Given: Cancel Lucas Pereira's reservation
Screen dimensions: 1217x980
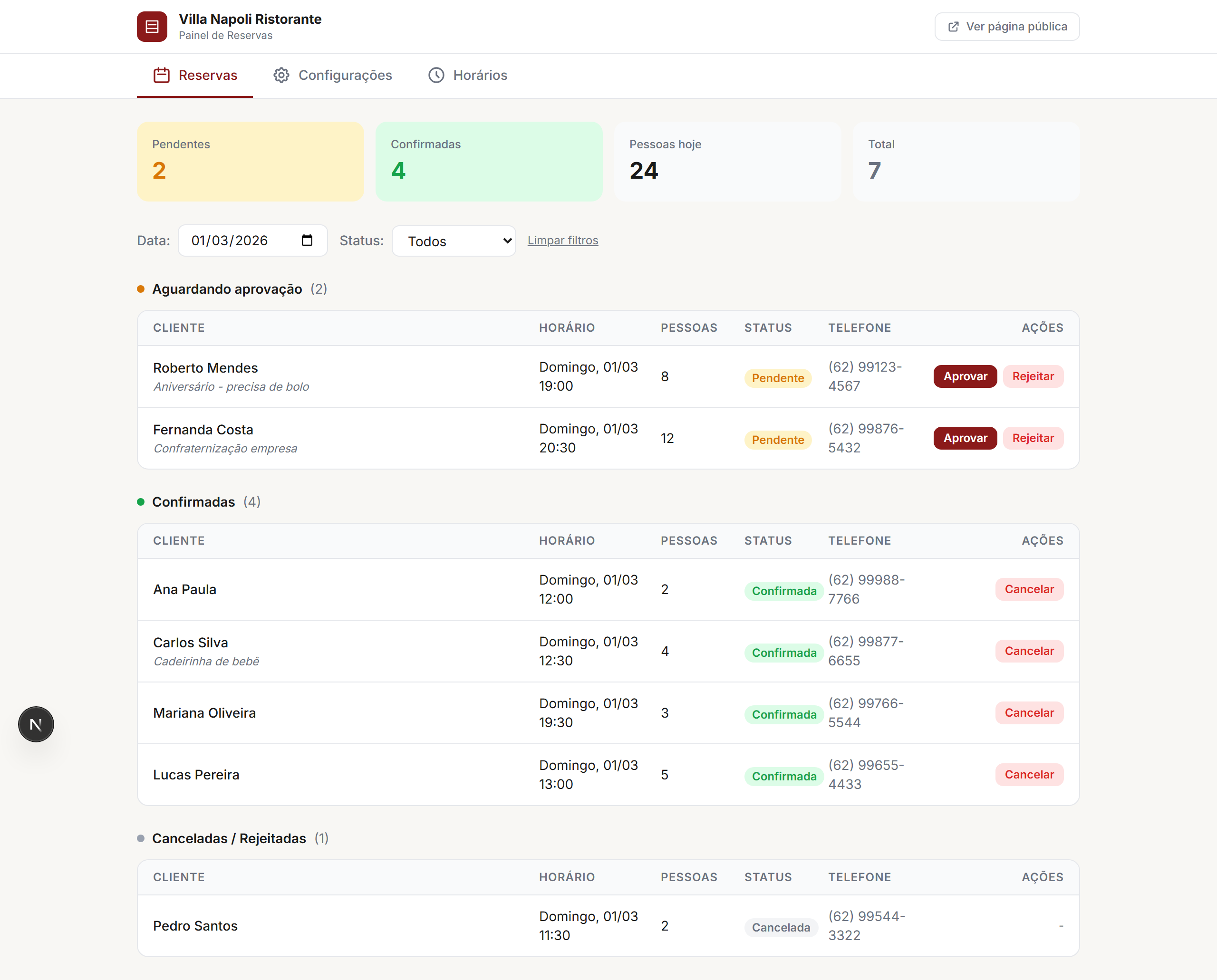Looking at the screenshot, I should pyautogui.click(x=1029, y=775).
